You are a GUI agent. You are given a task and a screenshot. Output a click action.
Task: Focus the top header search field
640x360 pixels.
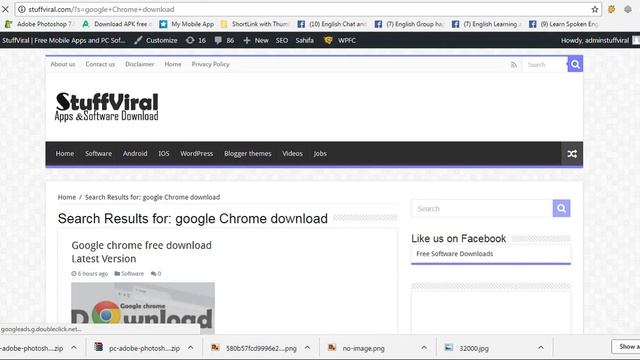tap(544, 64)
